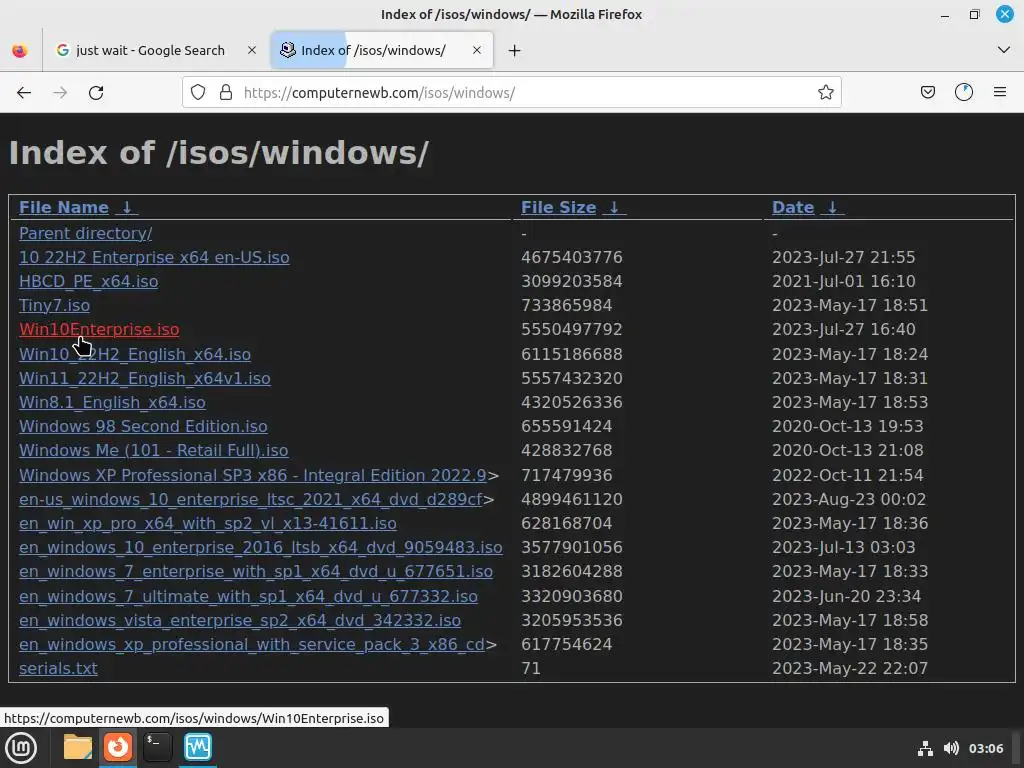This screenshot has width=1024, height=768.
Task: Open serials.txt file link
Action: 58,669
